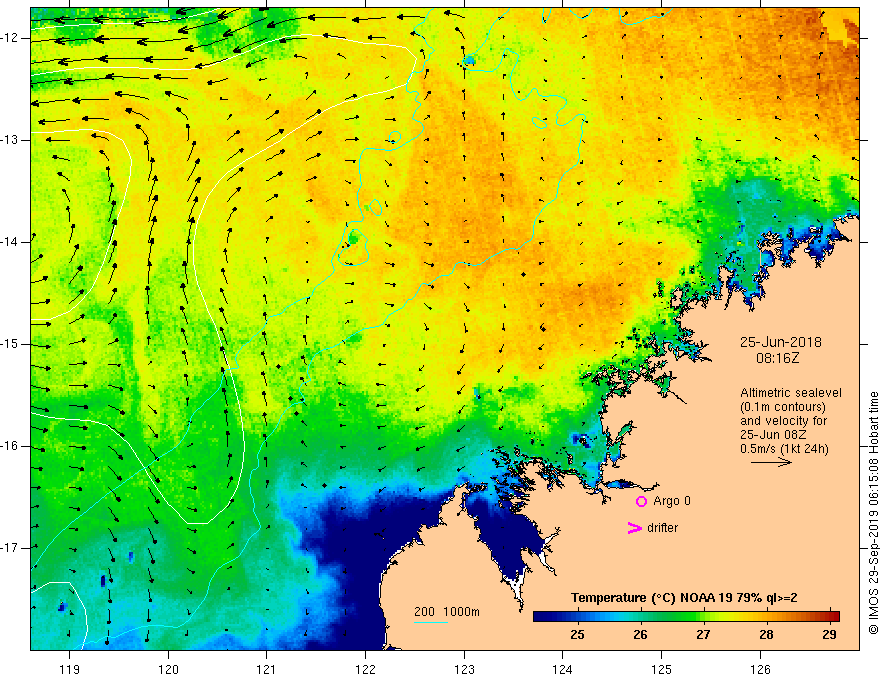Click the 27 value on temperature scale
Viewport: 880px width, 680px height.
[703, 635]
